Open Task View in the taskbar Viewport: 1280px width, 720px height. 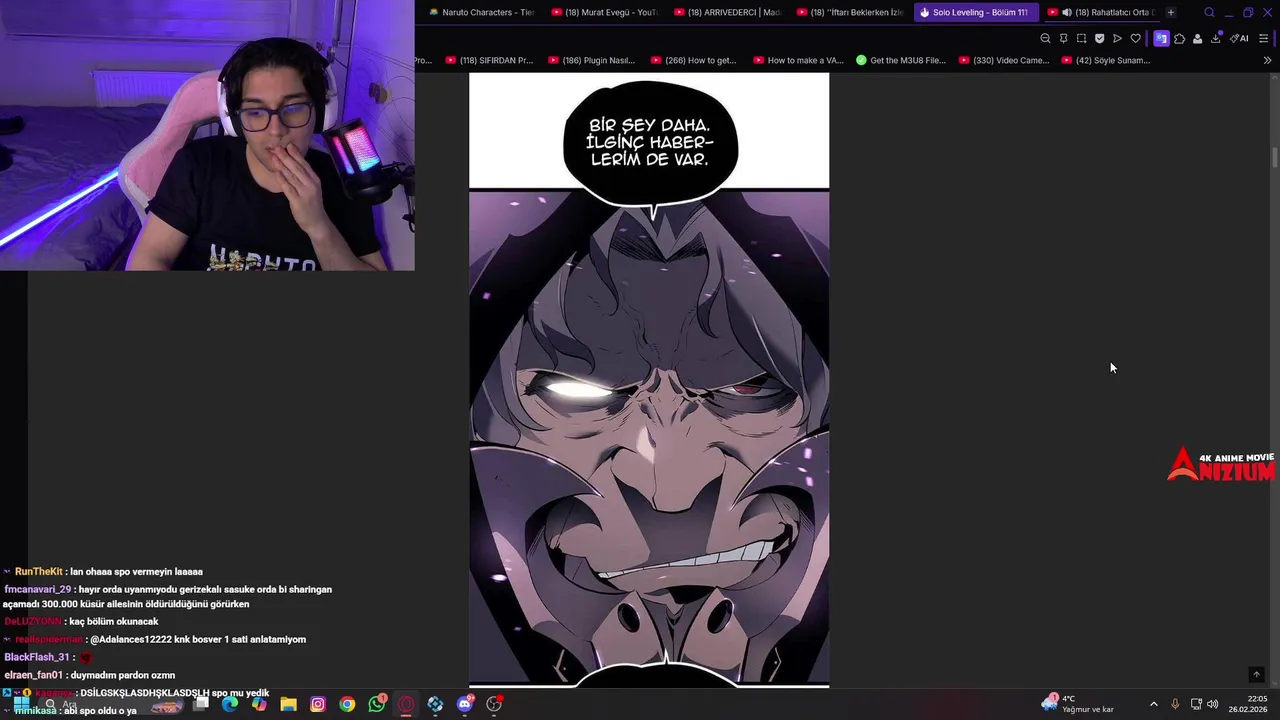[201, 704]
